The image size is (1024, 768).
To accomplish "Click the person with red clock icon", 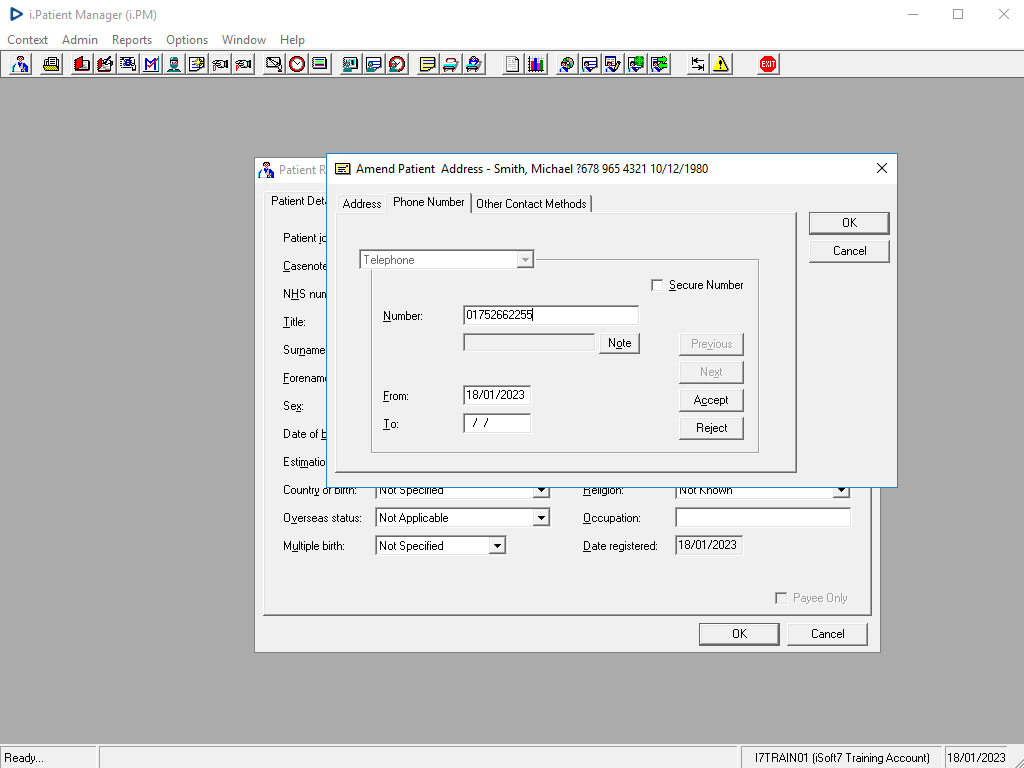I will tap(397, 64).
